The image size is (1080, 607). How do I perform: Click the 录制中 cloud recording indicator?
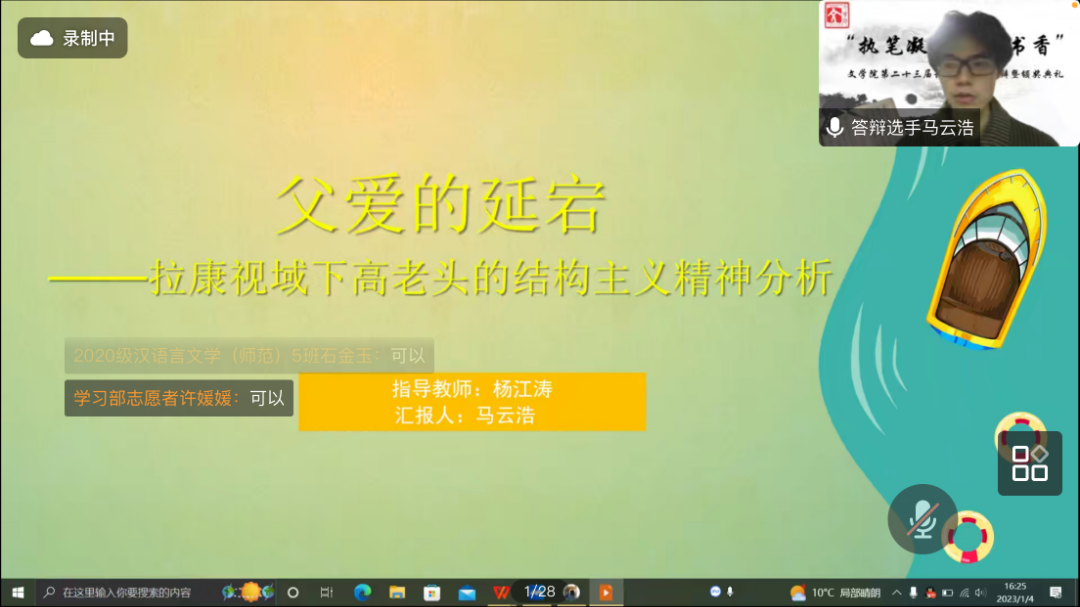(73, 38)
